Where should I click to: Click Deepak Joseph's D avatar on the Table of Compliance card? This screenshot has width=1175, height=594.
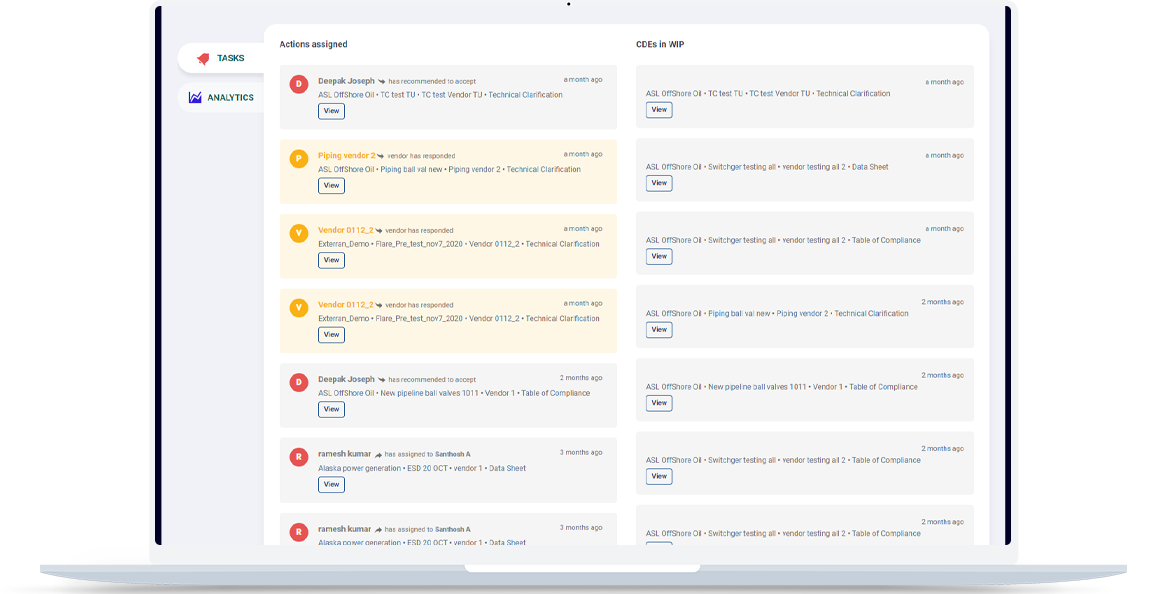(298, 383)
